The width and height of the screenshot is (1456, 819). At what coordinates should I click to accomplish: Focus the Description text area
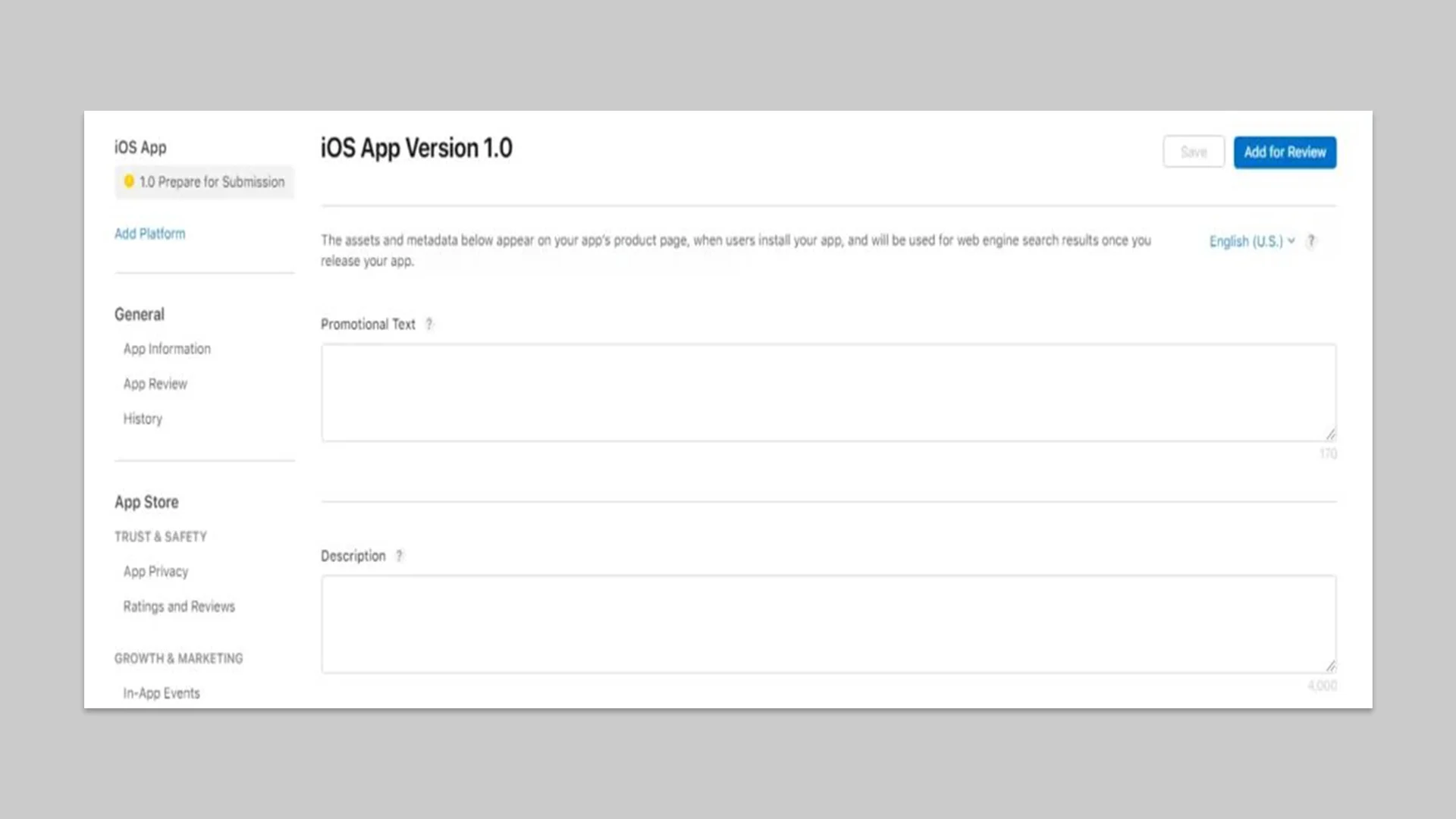(828, 624)
